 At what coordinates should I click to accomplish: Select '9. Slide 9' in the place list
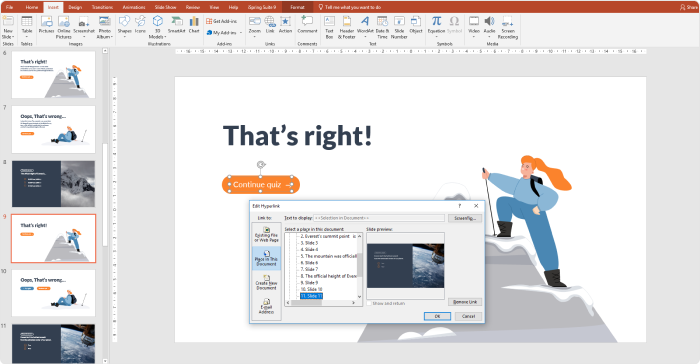[309, 283]
